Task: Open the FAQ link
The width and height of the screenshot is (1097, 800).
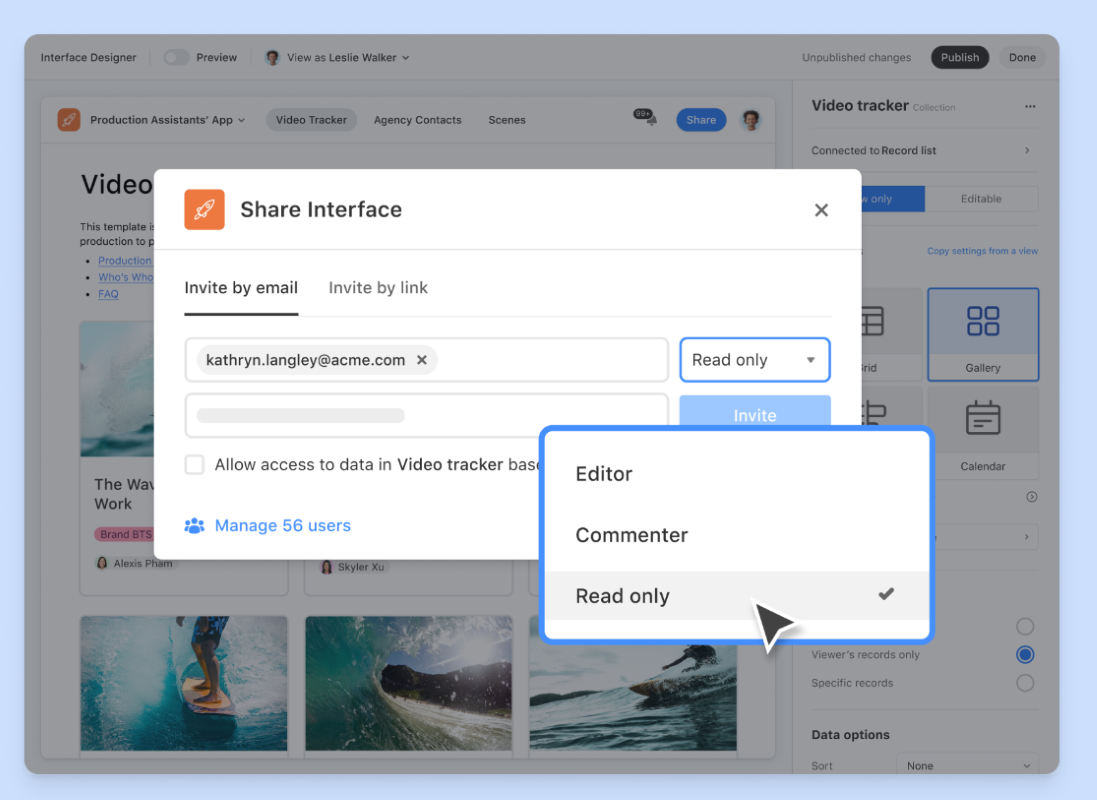Action: [x=108, y=294]
